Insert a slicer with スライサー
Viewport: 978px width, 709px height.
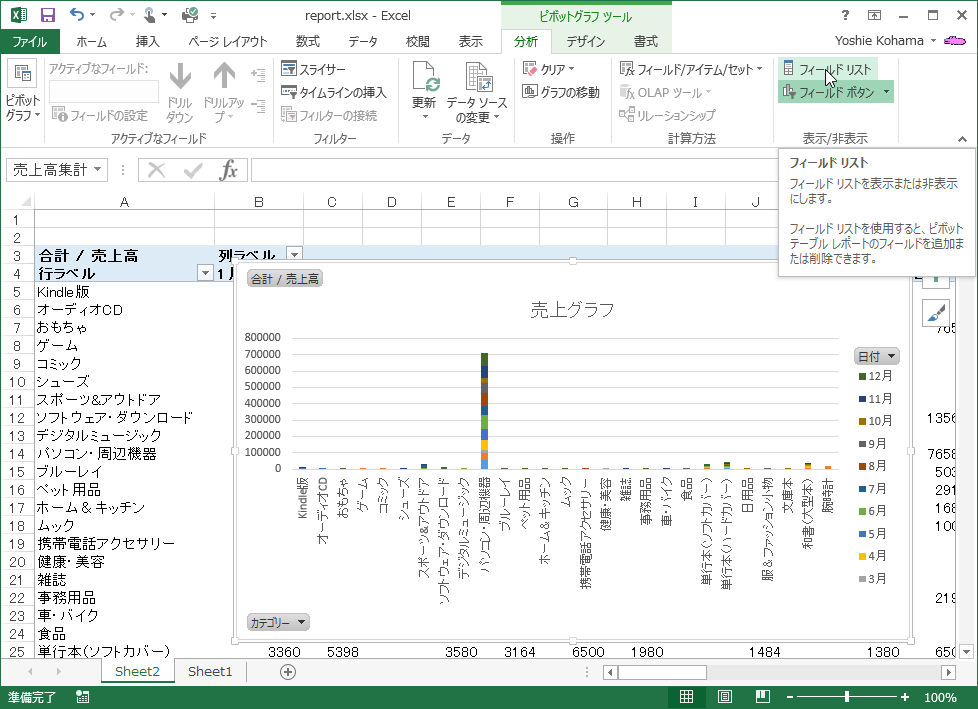[314, 69]
